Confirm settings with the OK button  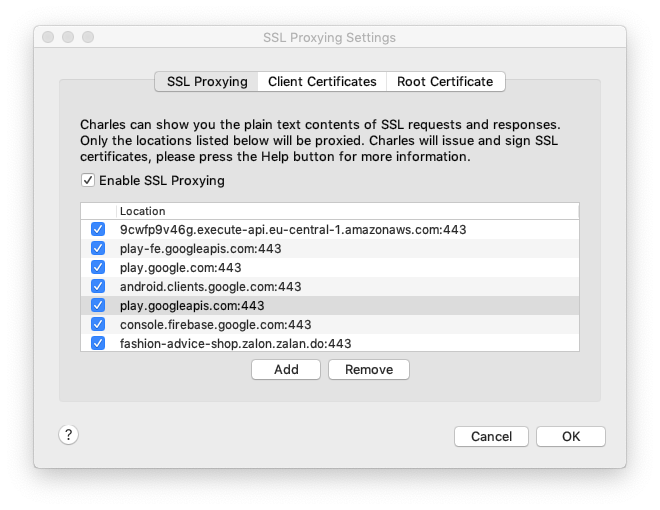[x=571, y=436]
